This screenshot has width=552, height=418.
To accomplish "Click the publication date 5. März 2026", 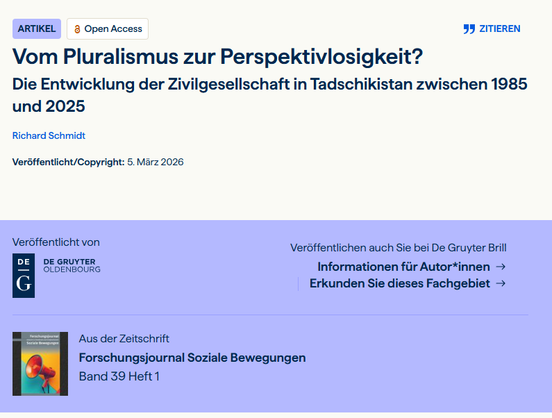I will [x=155, y=162].
